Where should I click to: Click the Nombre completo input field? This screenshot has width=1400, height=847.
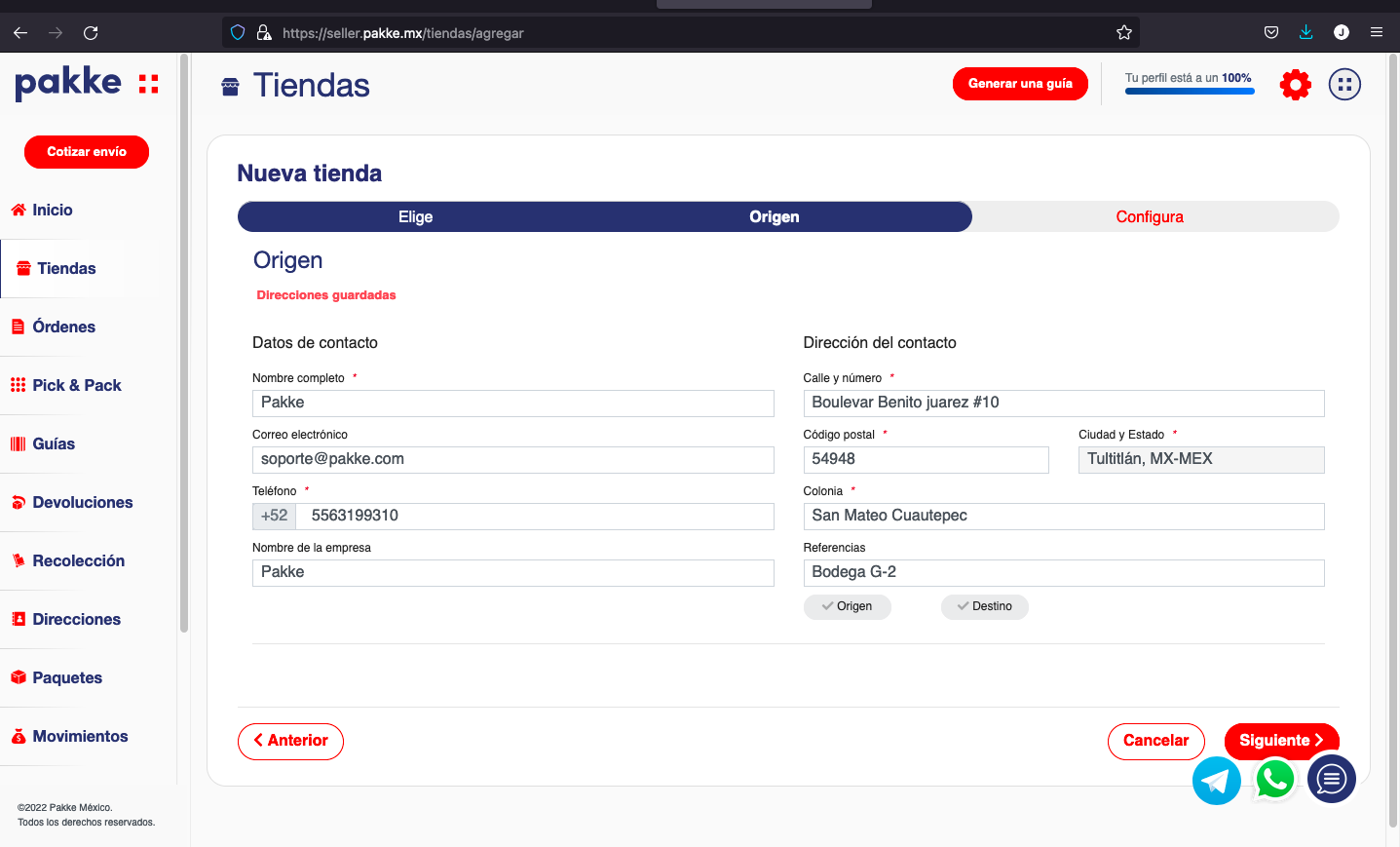[513, 403]
